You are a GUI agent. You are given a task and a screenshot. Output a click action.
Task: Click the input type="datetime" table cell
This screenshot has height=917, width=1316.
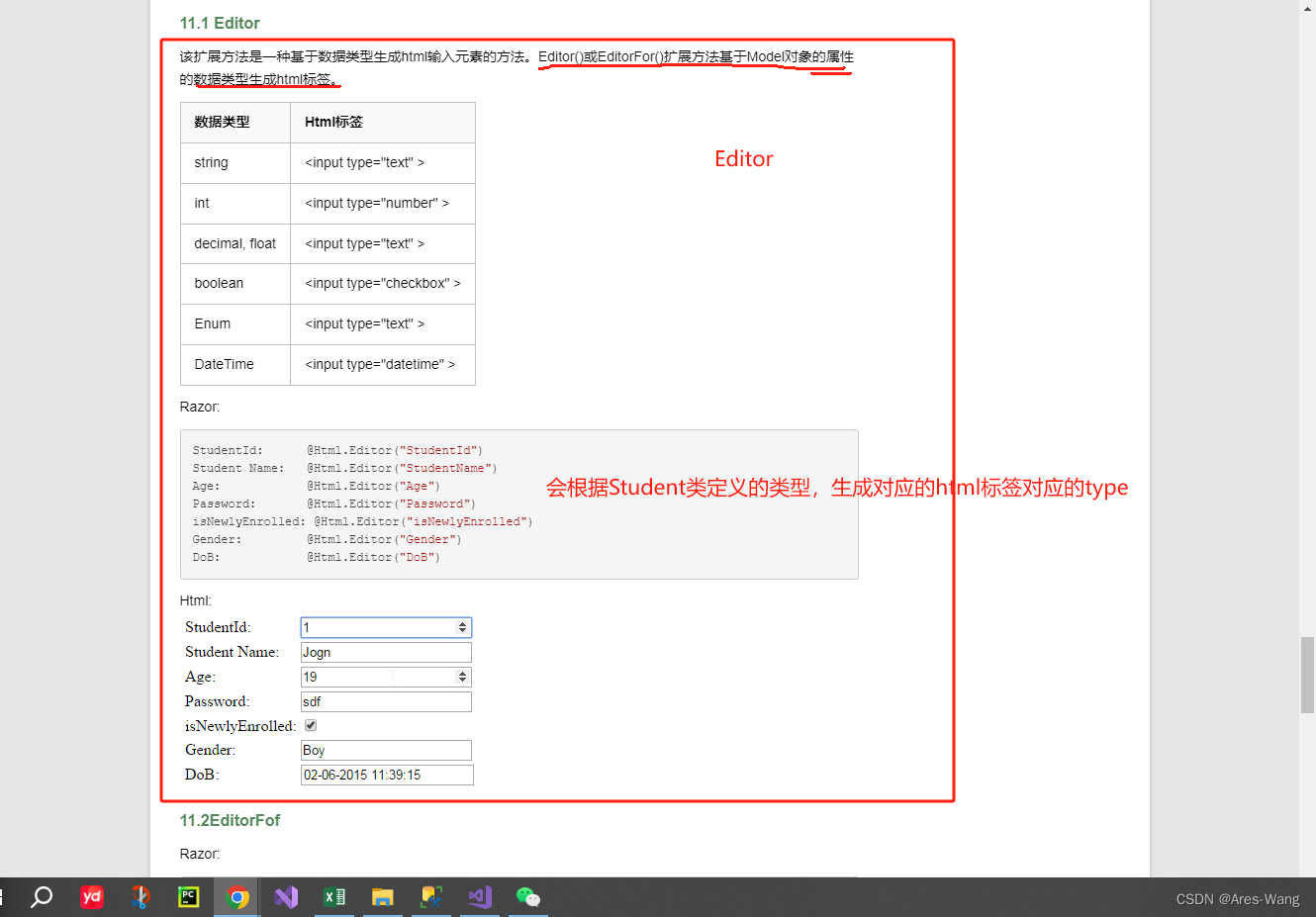(383, 365)
